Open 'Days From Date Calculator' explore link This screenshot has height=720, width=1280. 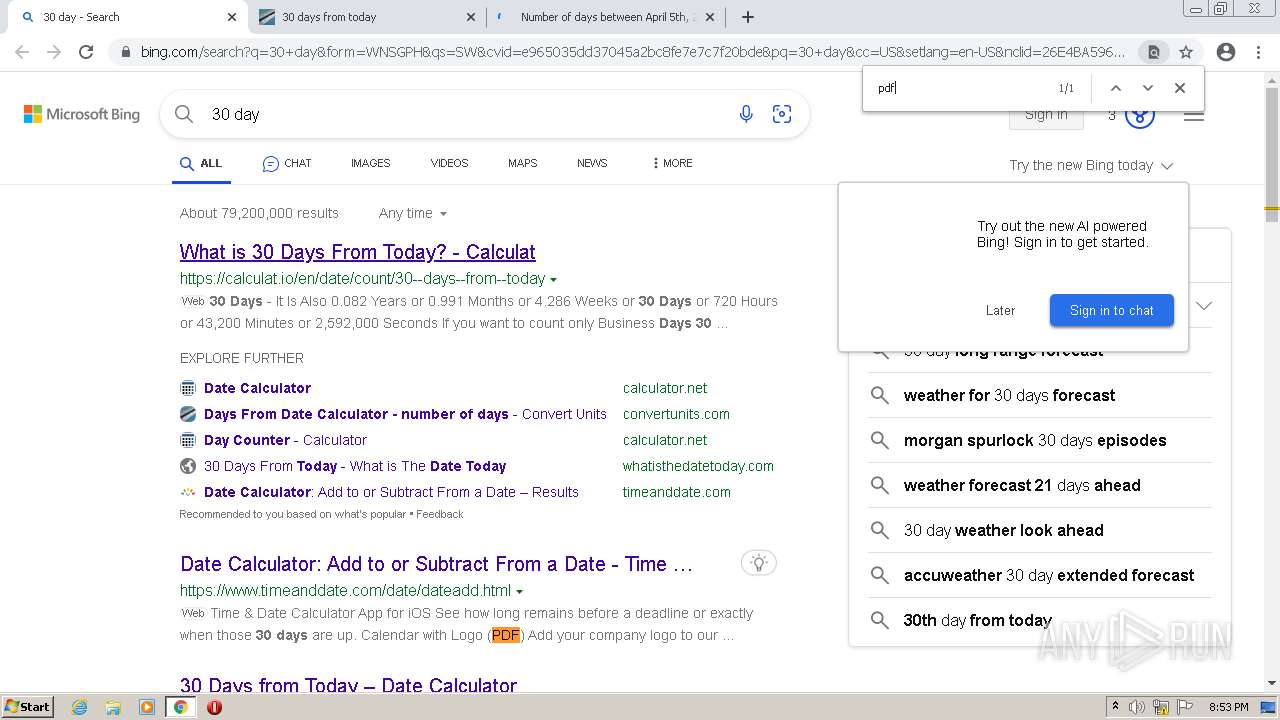click(x=405, y=414)
